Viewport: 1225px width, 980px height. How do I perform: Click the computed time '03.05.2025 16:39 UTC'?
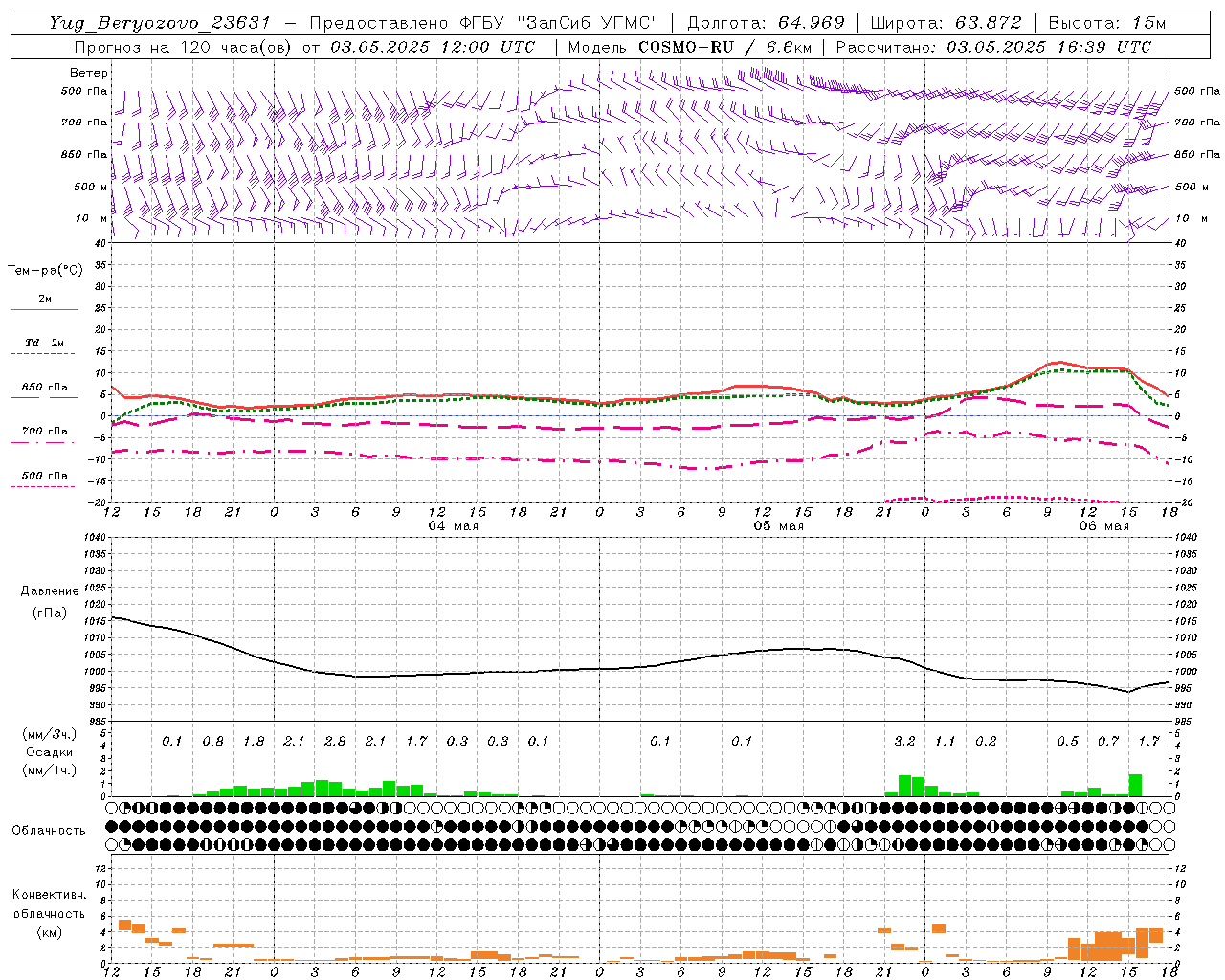point(1049,47)
